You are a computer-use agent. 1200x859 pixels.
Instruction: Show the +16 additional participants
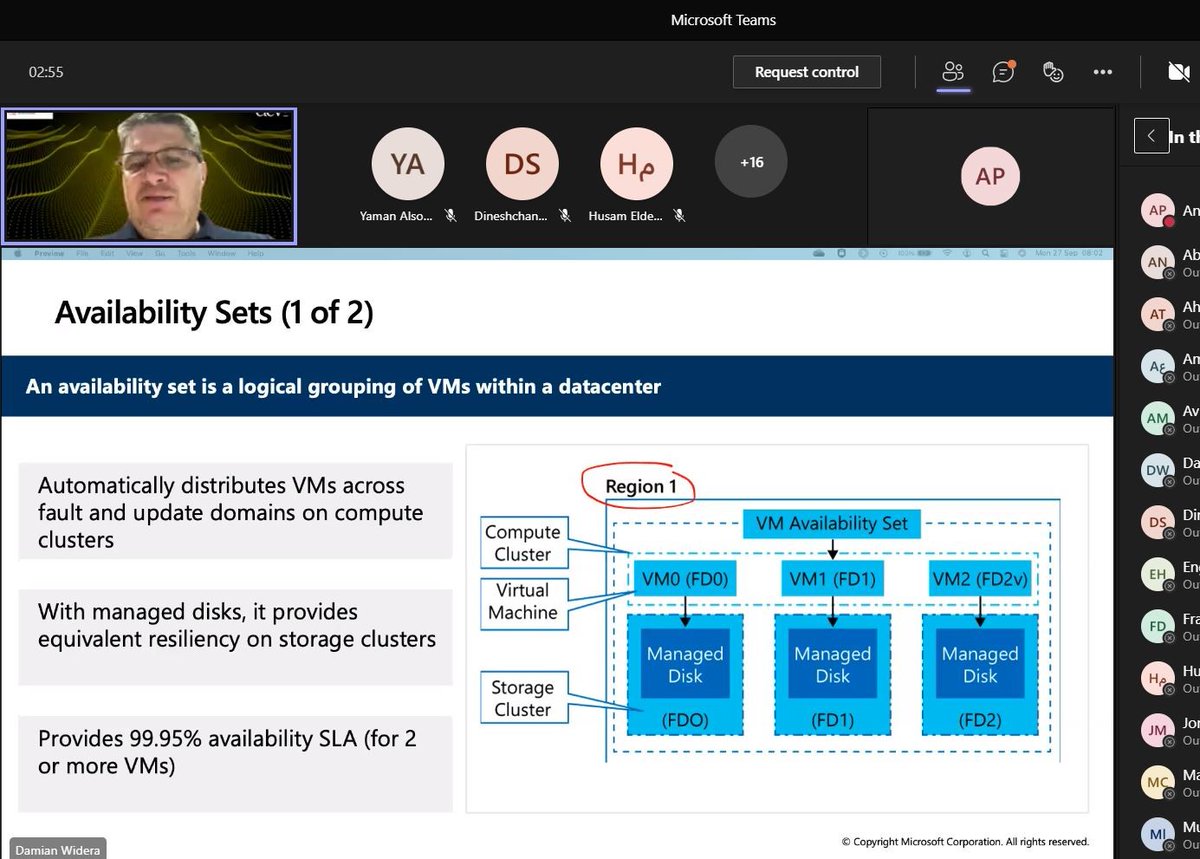751,162
